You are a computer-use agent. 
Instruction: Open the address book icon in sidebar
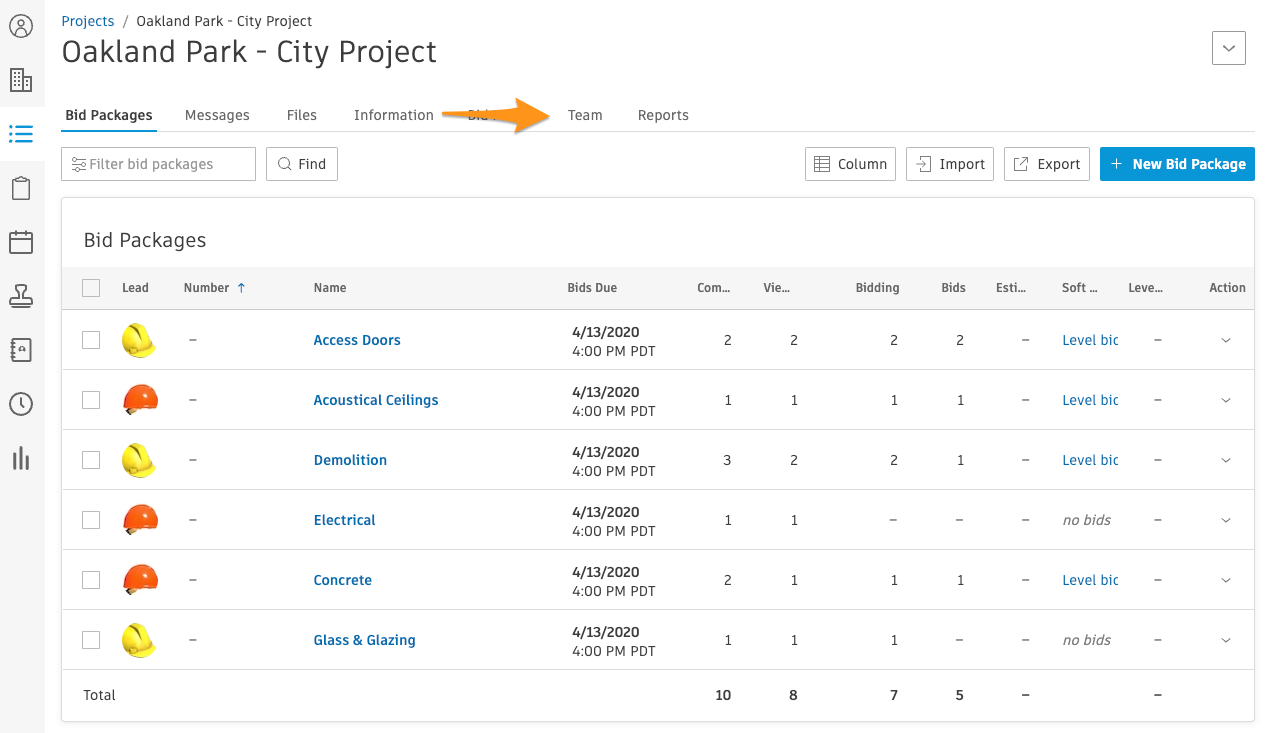coord(22,350)
